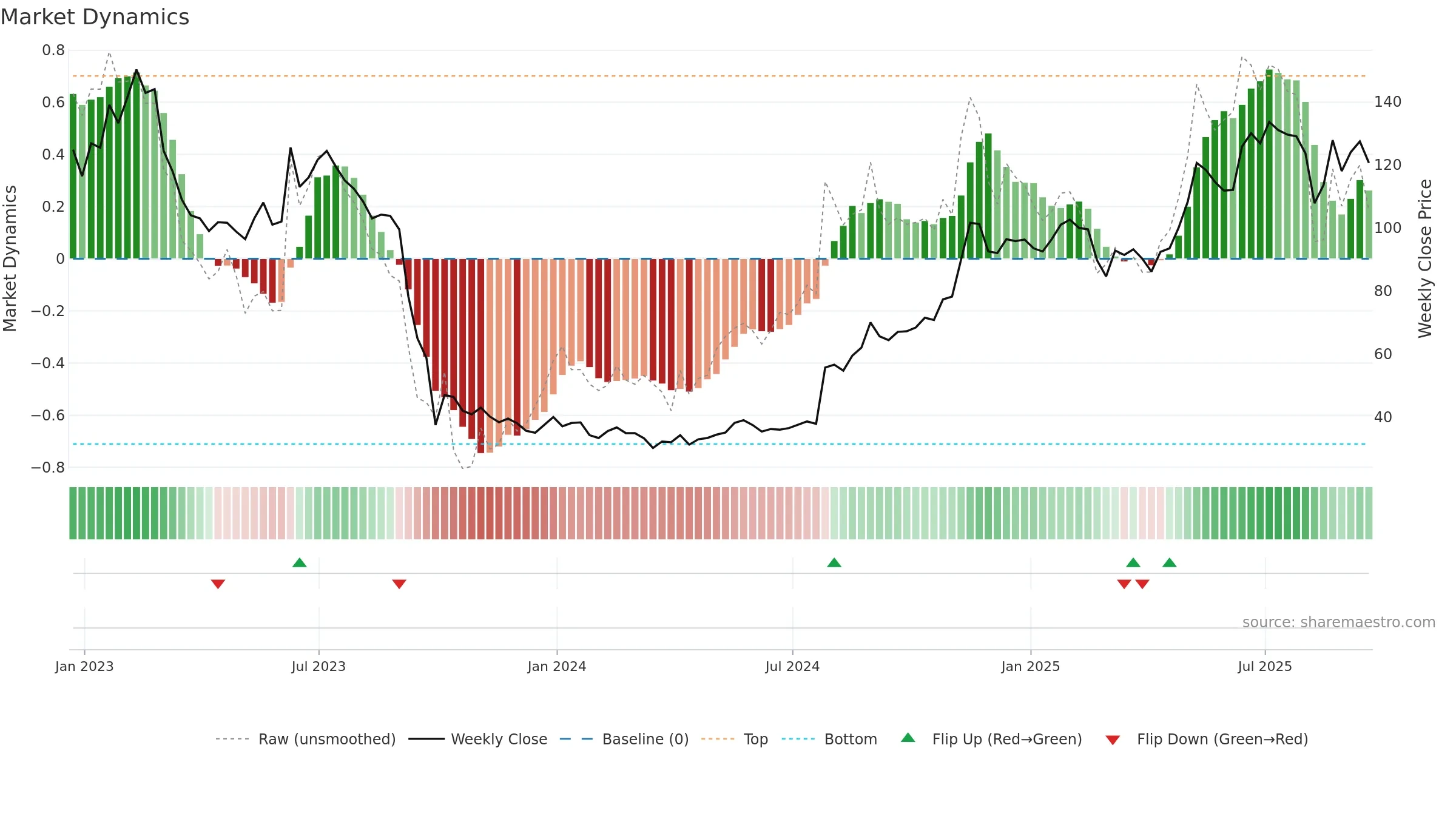
Task: Click the −0.4 left axis tick label
Action: click(x=48, y=363)
